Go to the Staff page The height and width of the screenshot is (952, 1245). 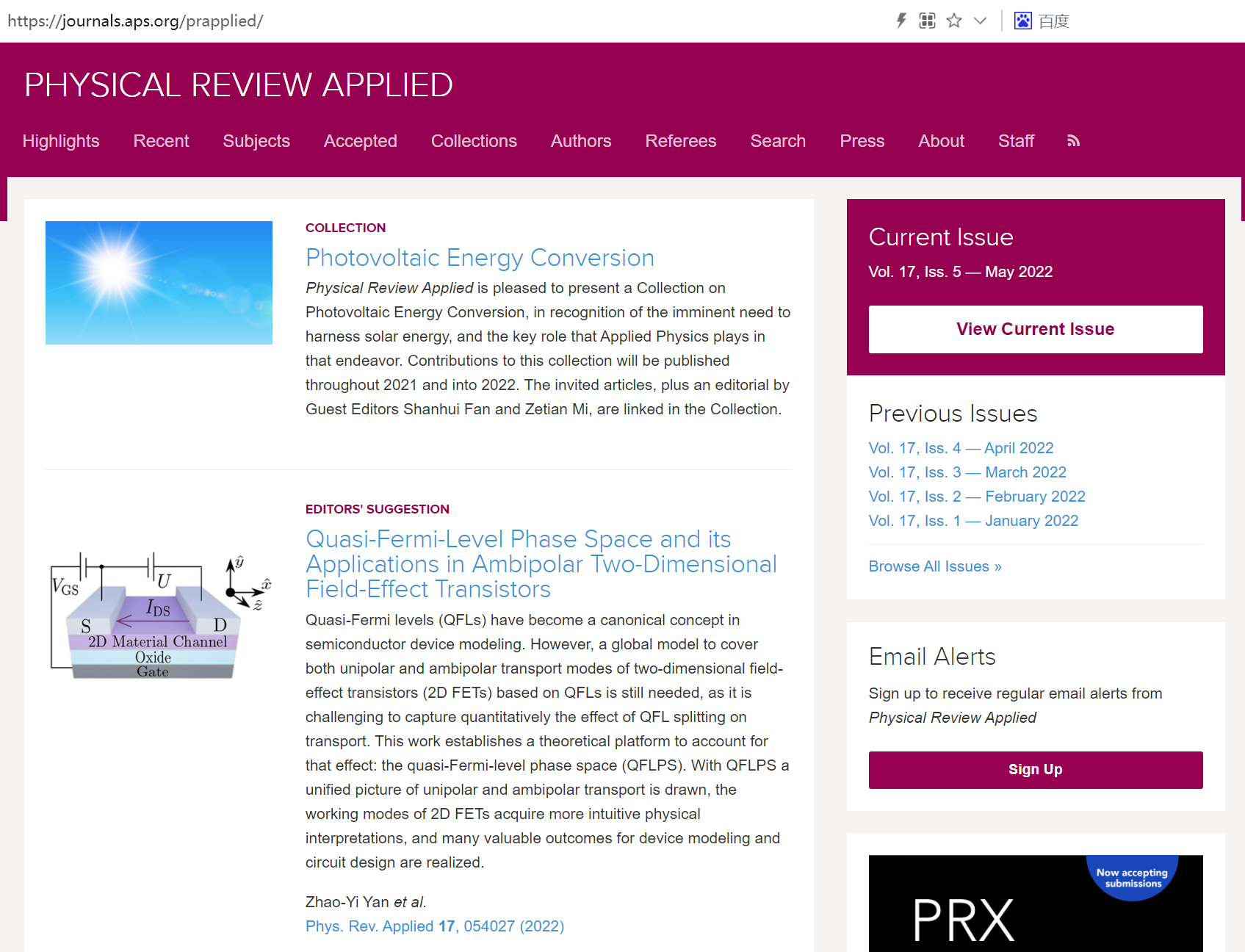pyautogui.click(x=1016, y=141)
